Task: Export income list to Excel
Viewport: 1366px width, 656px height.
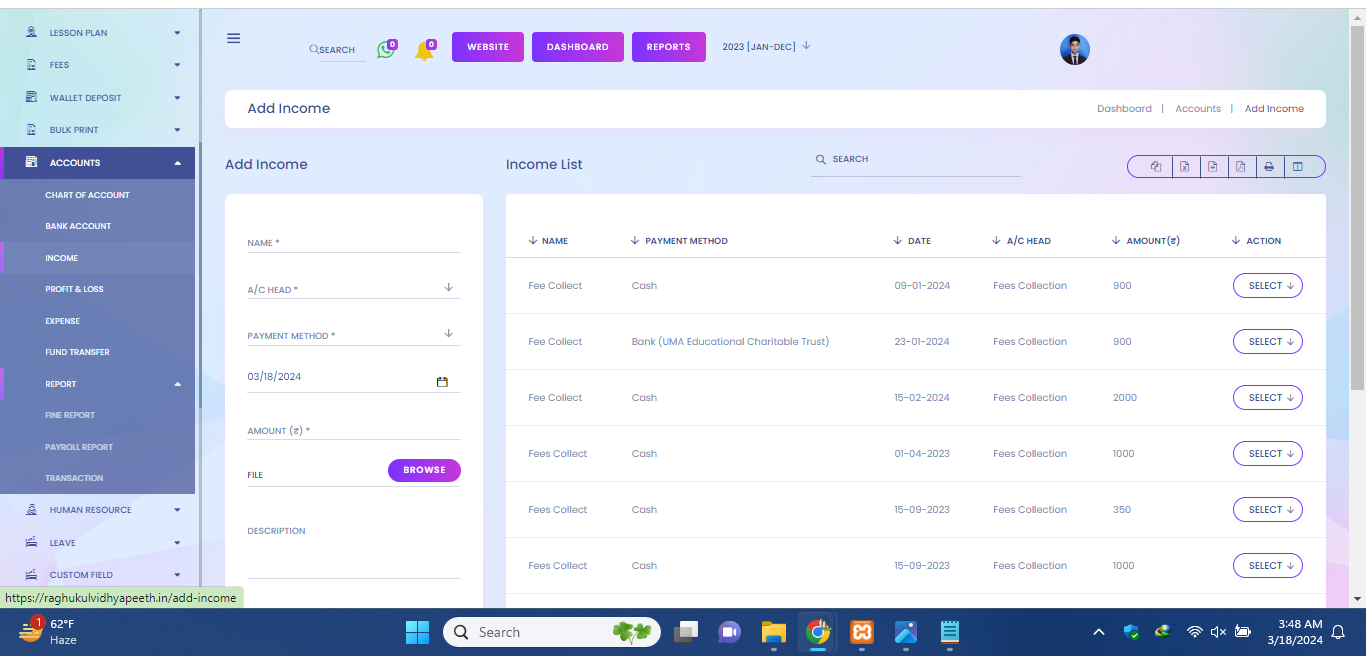Action: coord(1184,167)
